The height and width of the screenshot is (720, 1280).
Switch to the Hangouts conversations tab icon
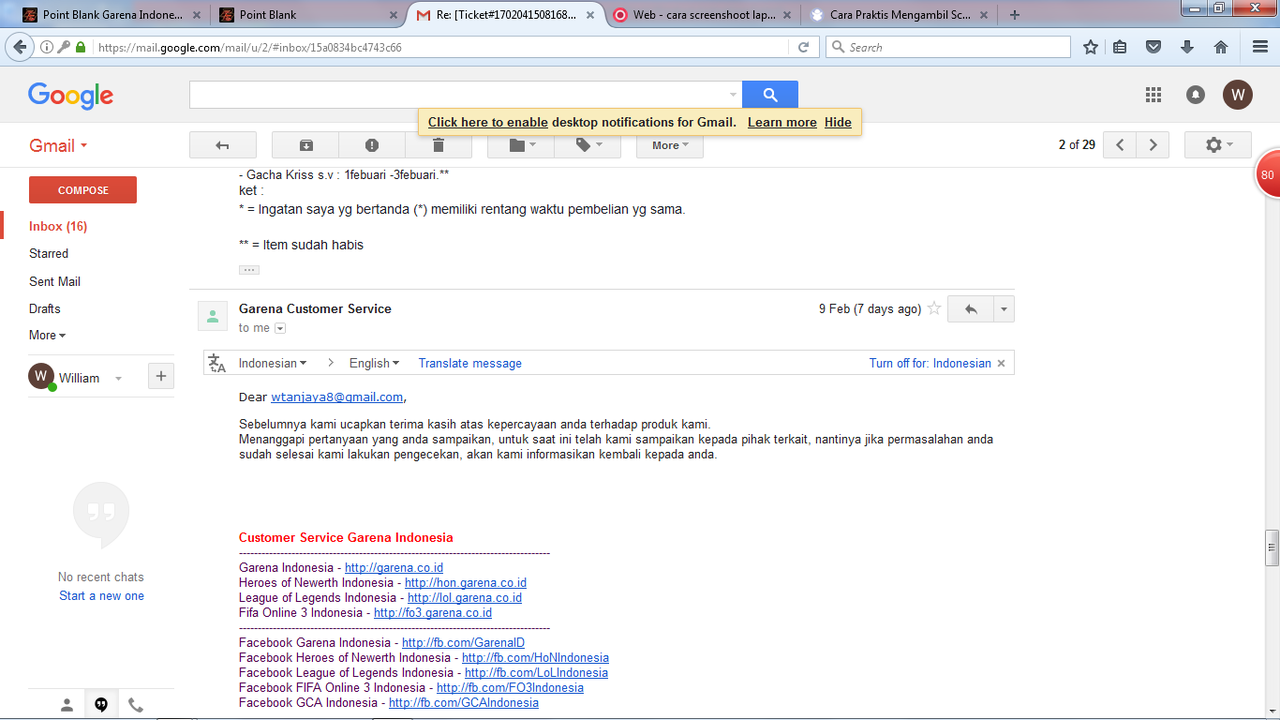pyautogui.click(x=101, y=705)
